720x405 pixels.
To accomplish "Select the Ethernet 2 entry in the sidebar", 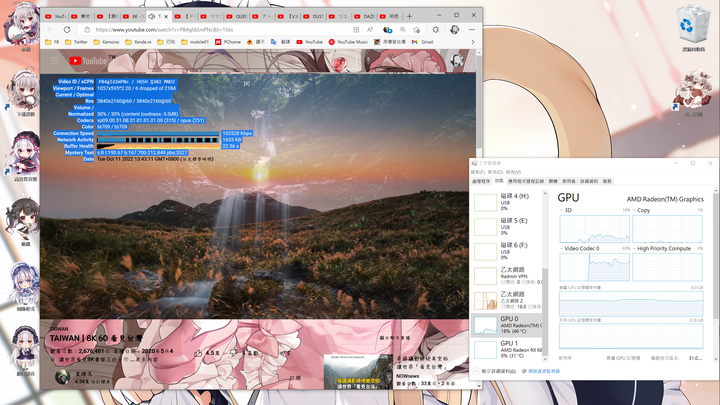I will (x=507, y=300).
